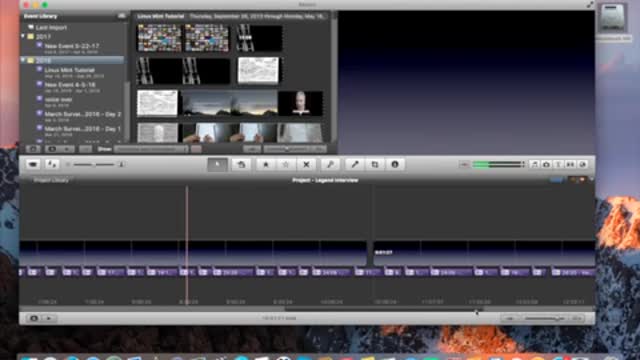
Task: Collapse the 2016 events folder
Action: [x=23, y=60]
